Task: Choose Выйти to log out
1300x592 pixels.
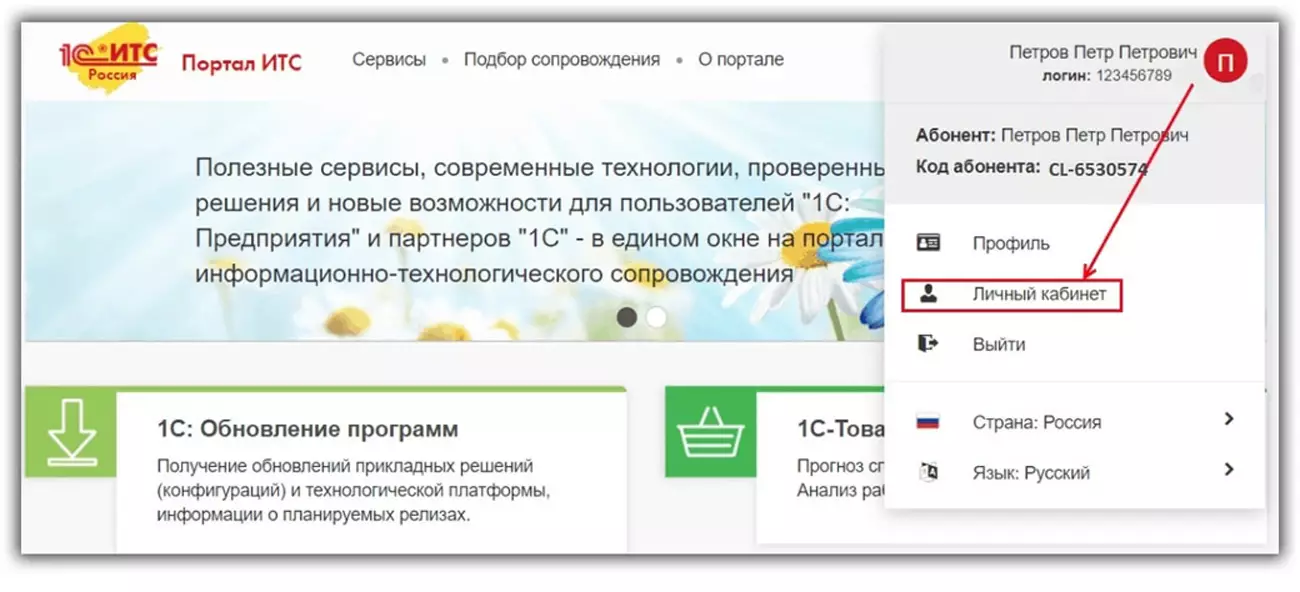Action: [999, 344]
